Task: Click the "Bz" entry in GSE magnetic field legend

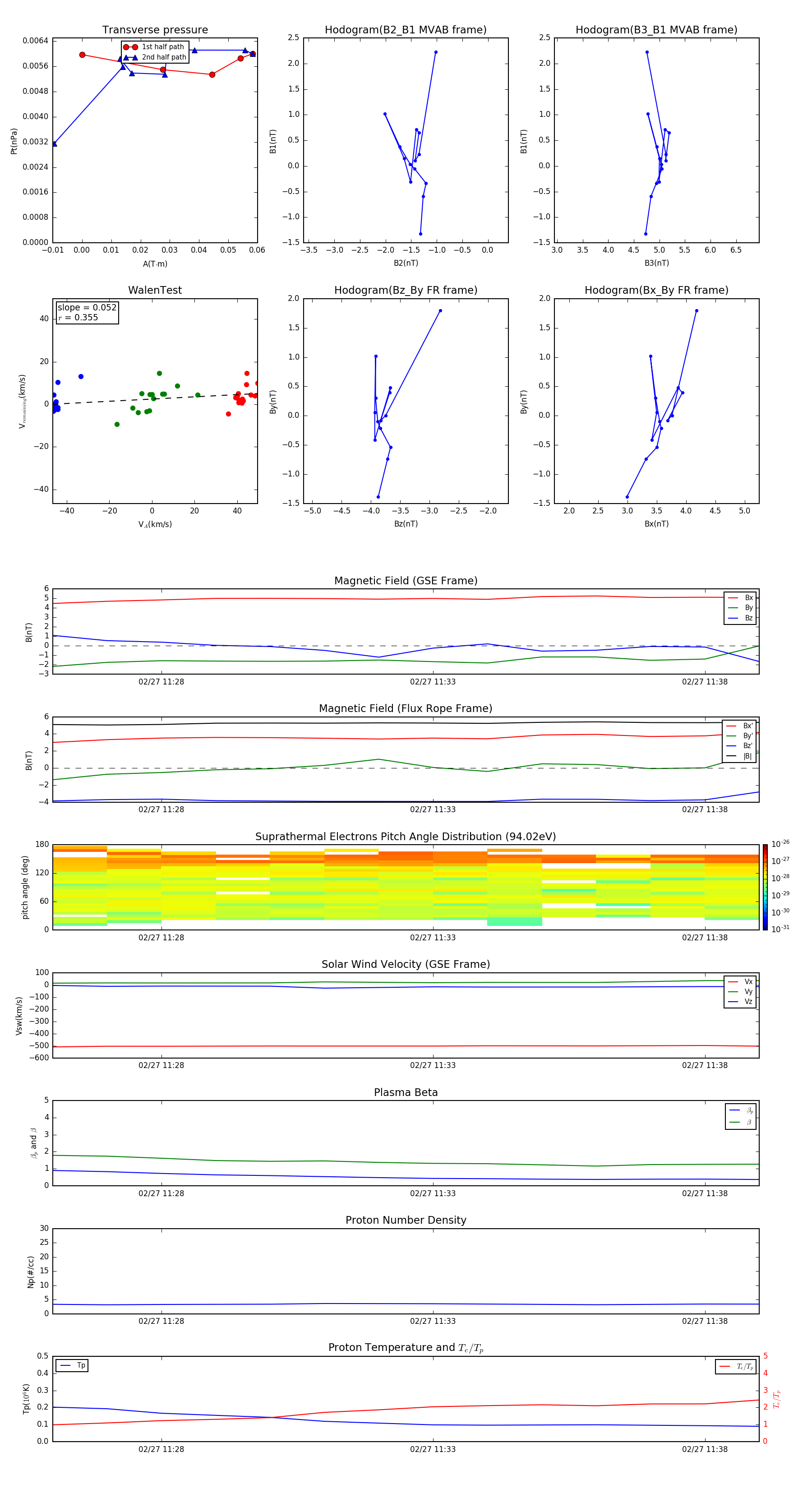Action: (x=740, y=618)
